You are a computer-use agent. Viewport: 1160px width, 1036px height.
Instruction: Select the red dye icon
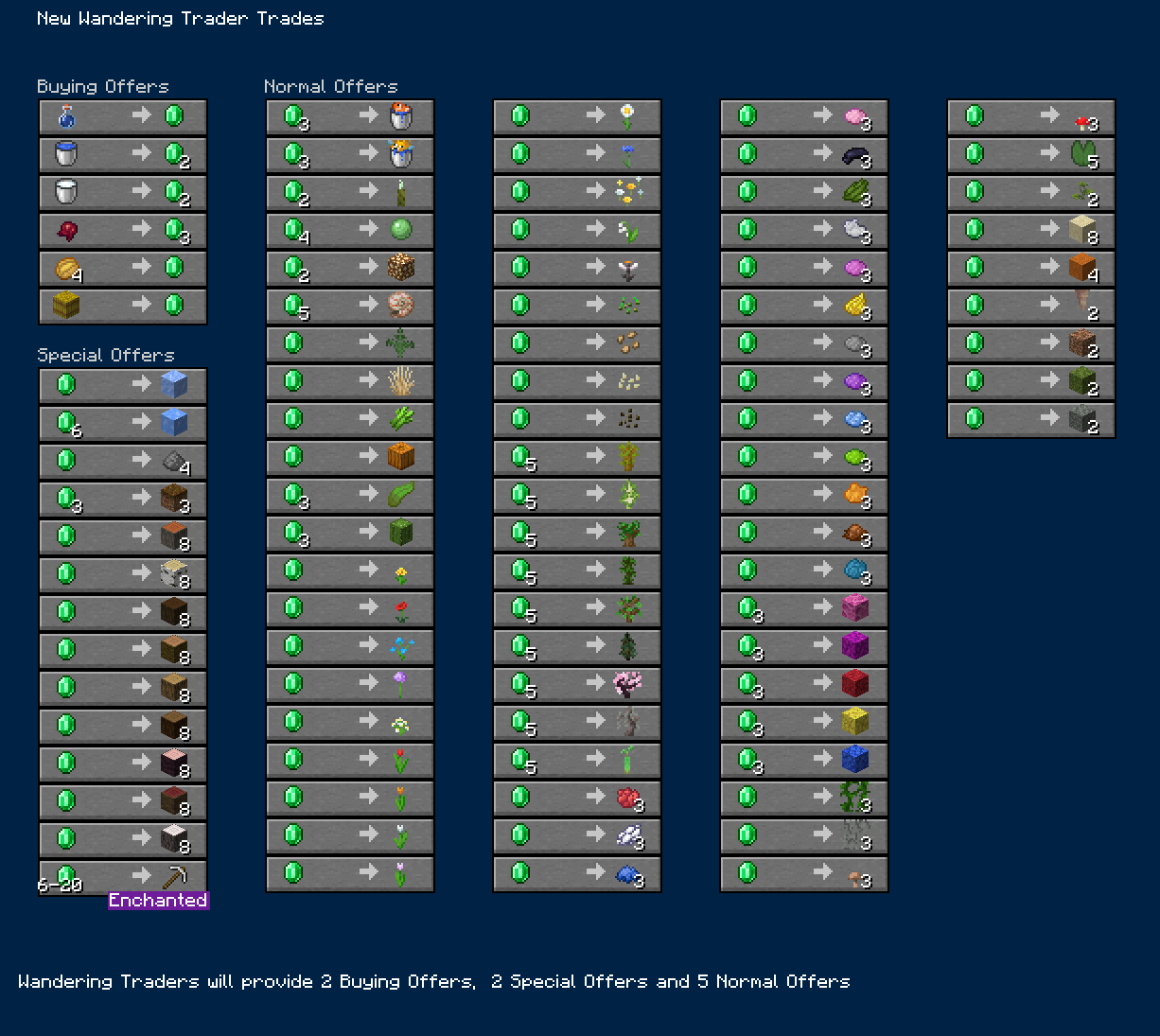click(628, 798)
